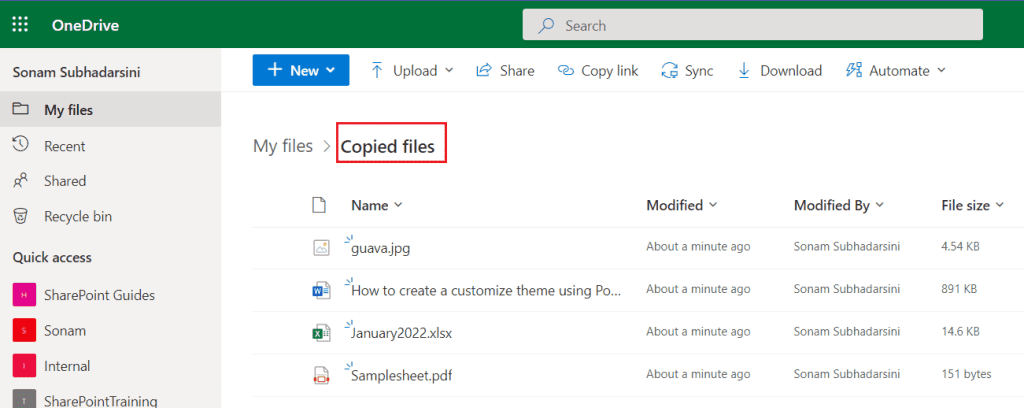Click the 891 KB file size cell
The height and width of the screenshot is (408, 1024).
pyautogui.click(x=959, y=289)
